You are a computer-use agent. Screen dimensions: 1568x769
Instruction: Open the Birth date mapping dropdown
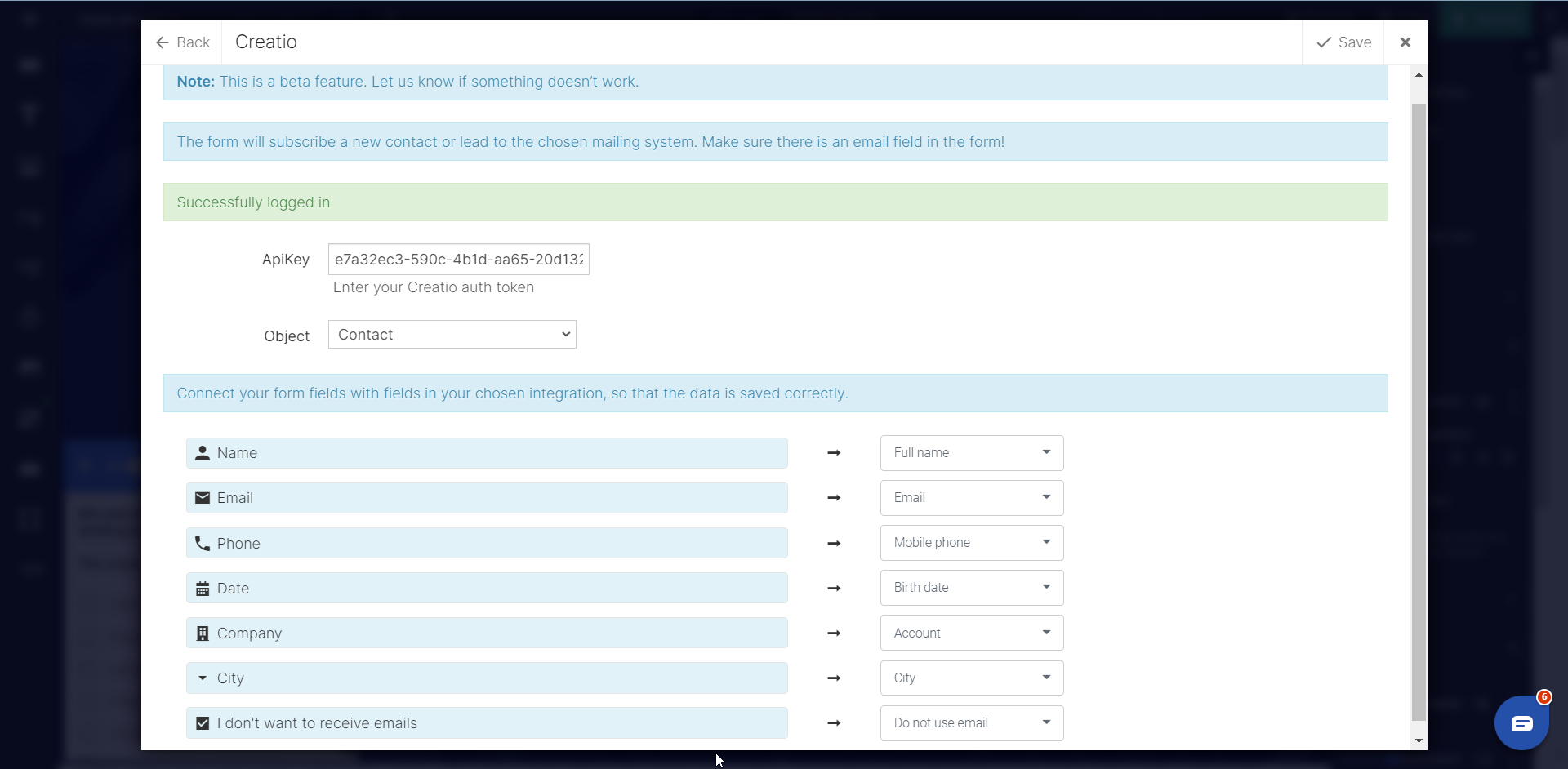point(971,588)
